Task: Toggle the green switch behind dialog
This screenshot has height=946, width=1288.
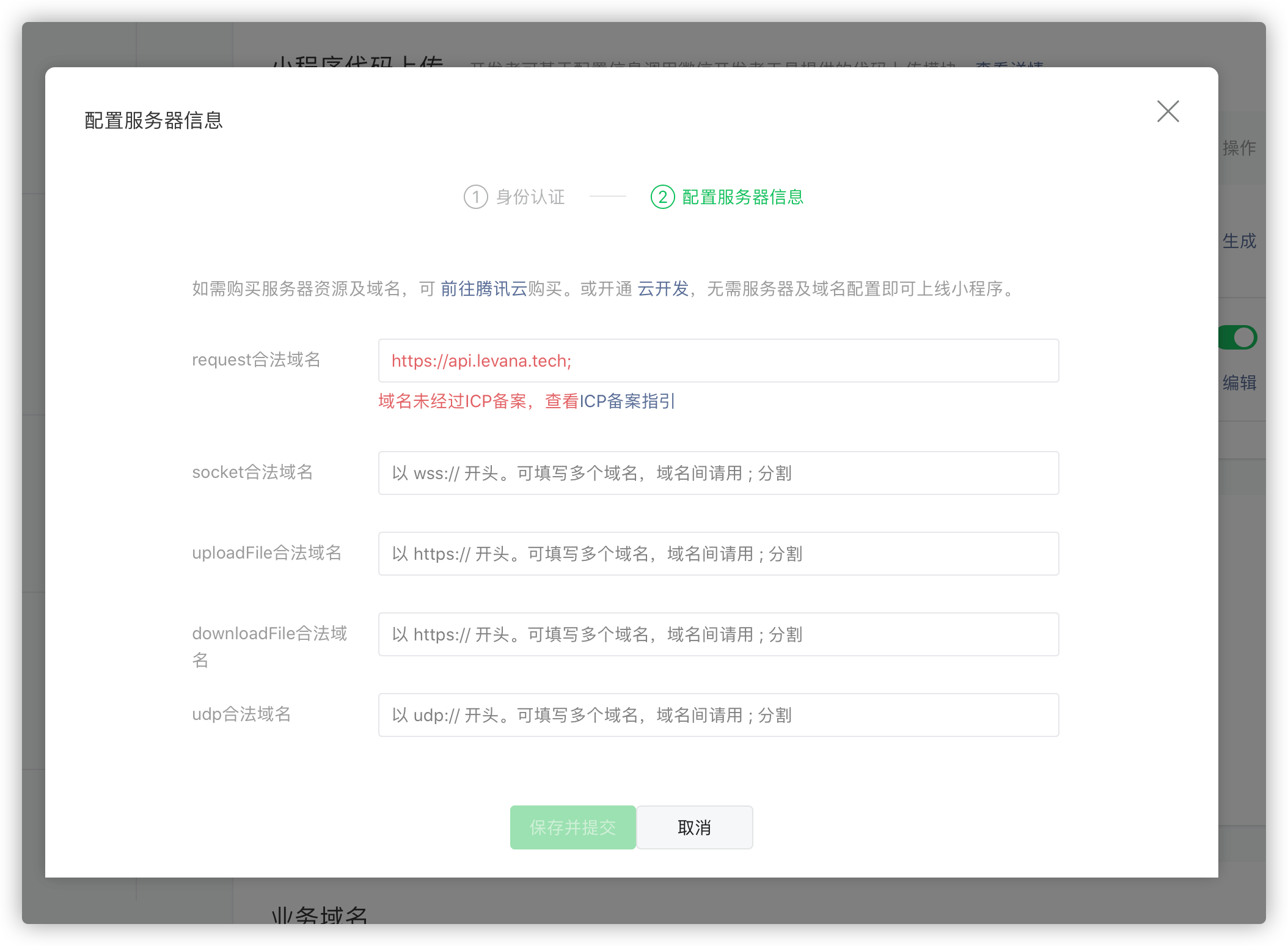Action: 1238,337
